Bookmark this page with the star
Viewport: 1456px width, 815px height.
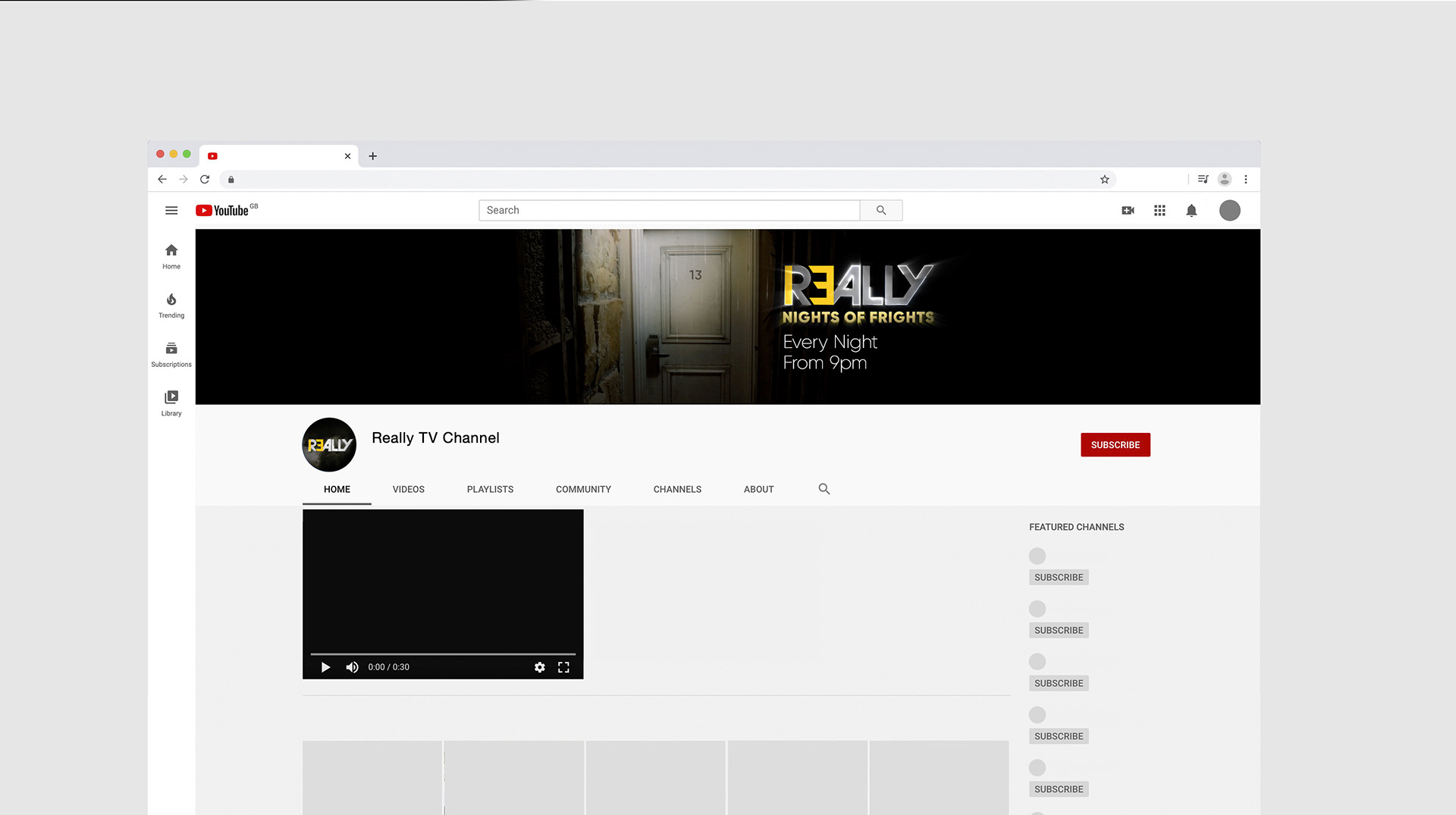[x=1105, y=180]
